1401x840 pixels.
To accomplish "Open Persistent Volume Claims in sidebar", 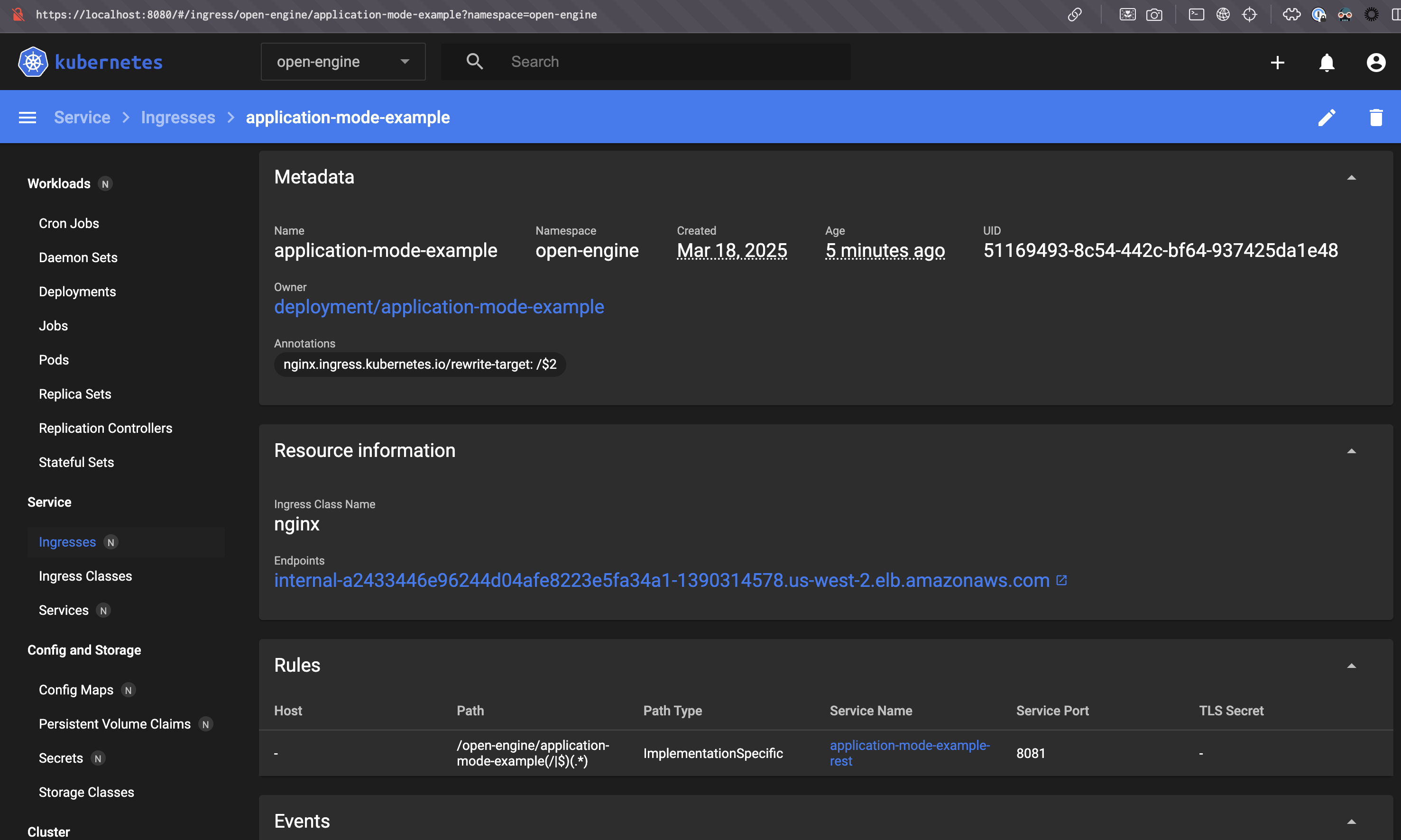I will tap(115, 724).
